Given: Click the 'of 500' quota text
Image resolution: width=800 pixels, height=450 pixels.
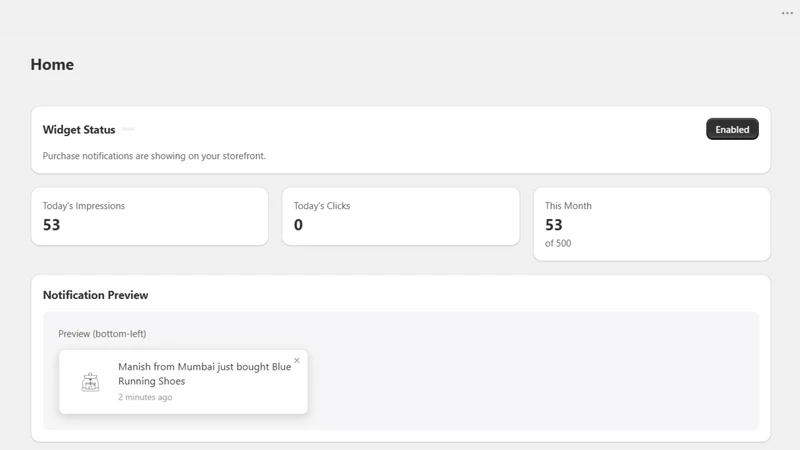Looking at the screenshot, I should click(558, 243).
